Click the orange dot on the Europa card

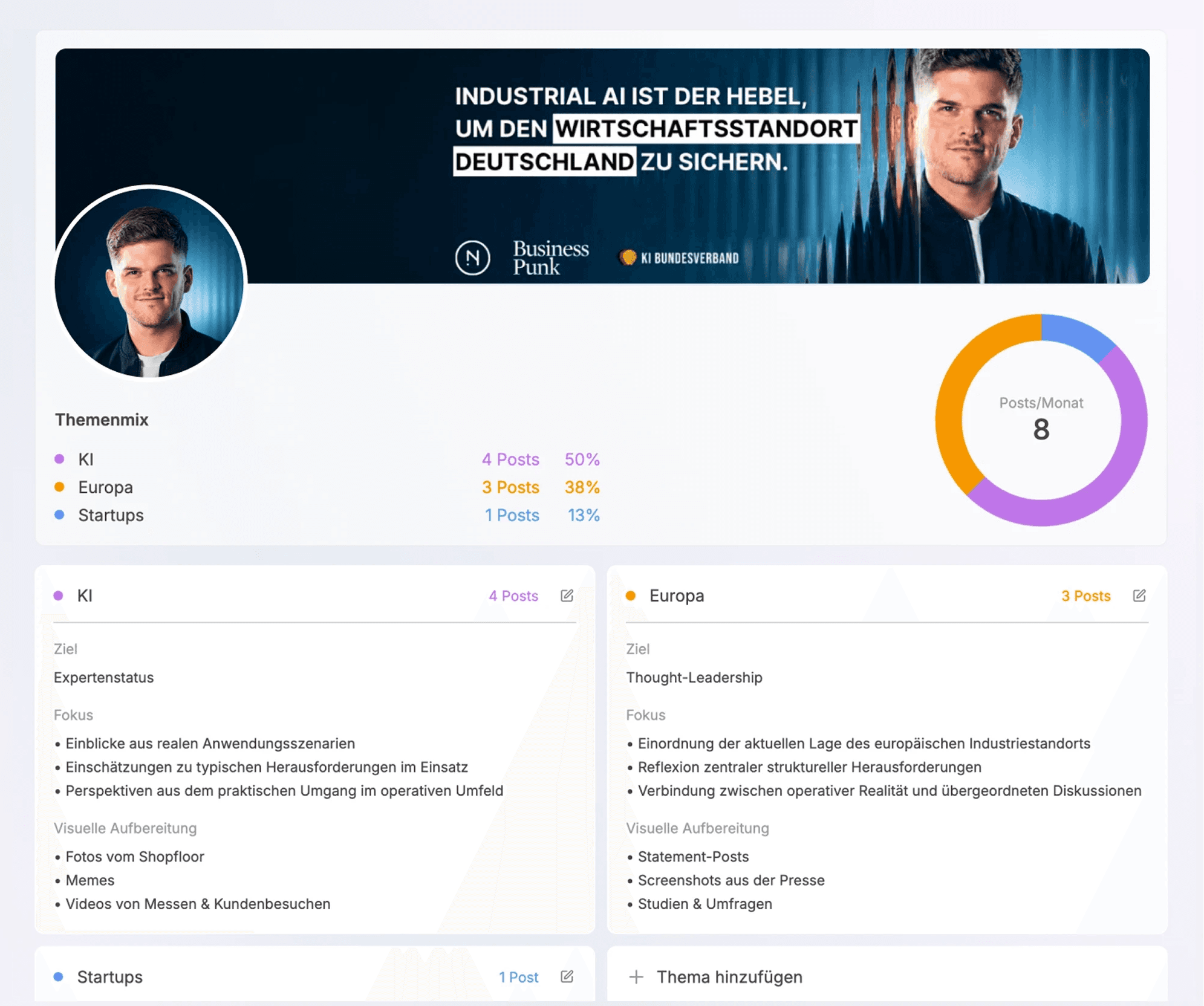tap(631, 595)
